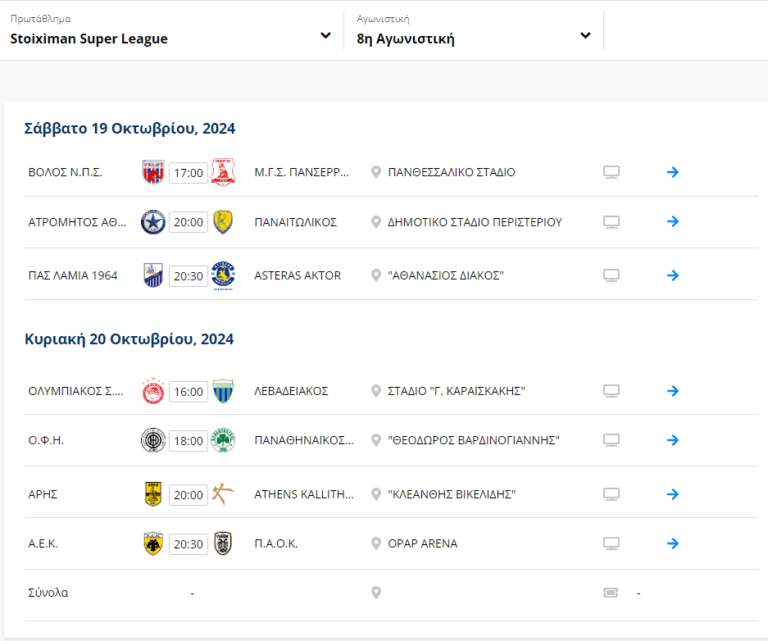Click the Olympiacos team crest
Screen dimensions: 768x641
[153, 391]
